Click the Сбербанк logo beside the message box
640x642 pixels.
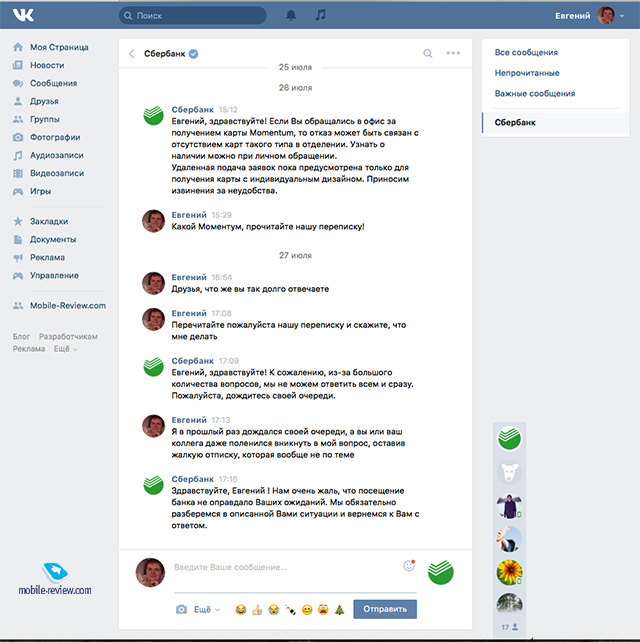tap(441, 572)
